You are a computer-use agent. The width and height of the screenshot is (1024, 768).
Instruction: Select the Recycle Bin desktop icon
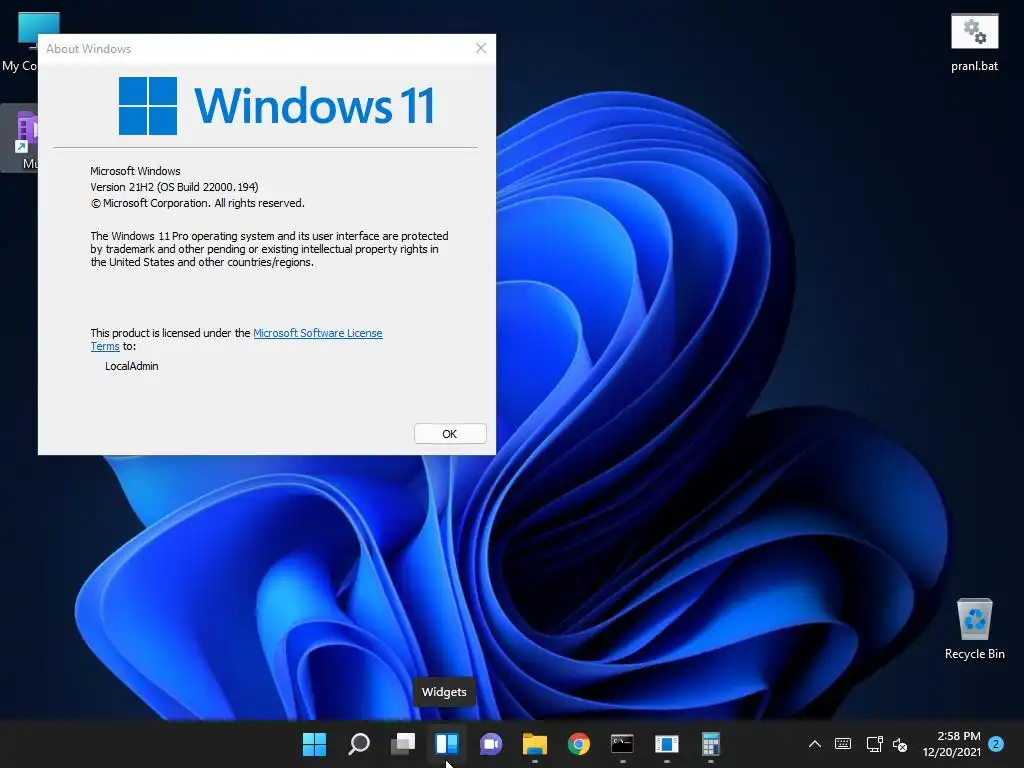point(974,629)
